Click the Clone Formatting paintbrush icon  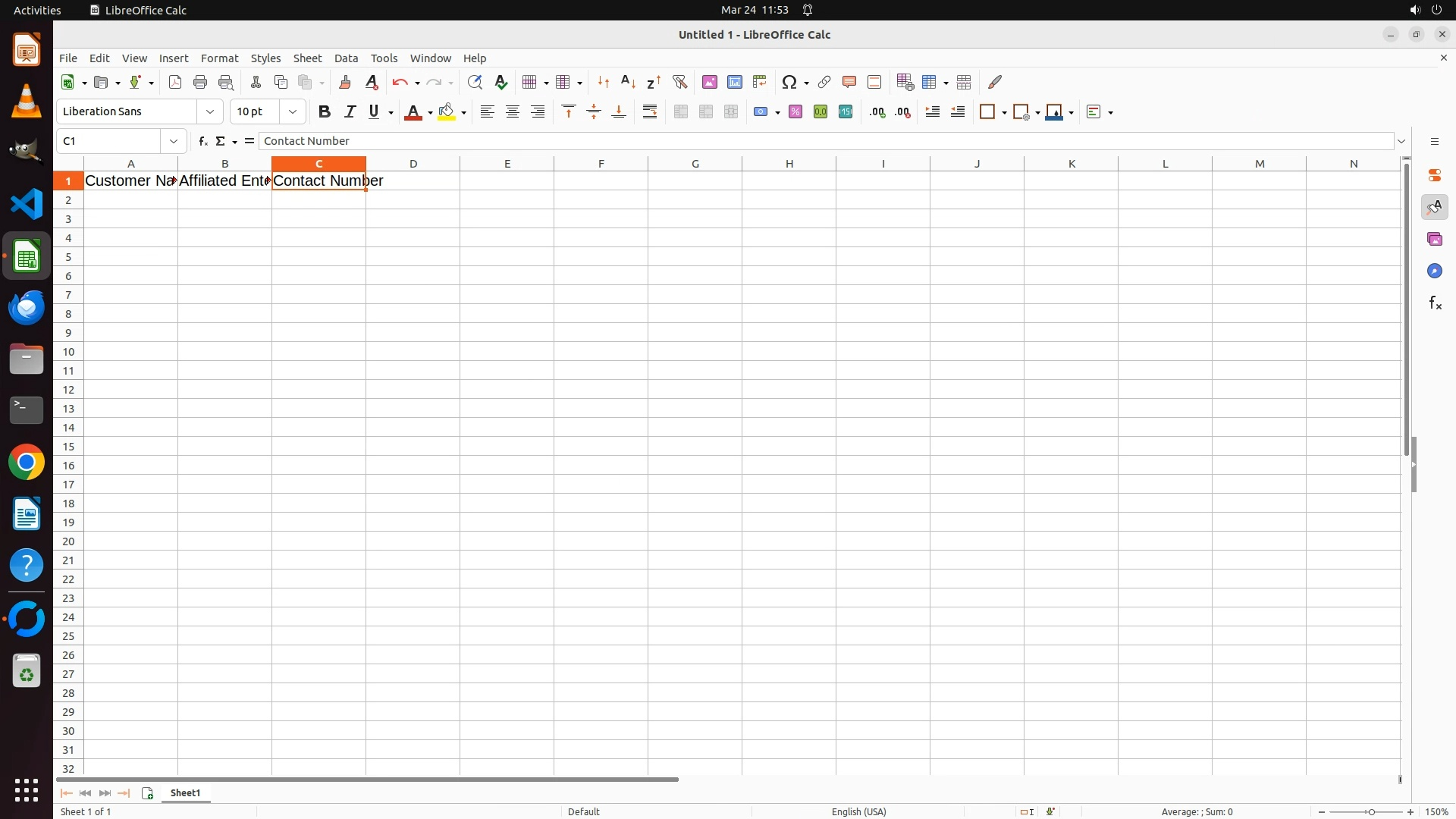(x=345, y=82)
